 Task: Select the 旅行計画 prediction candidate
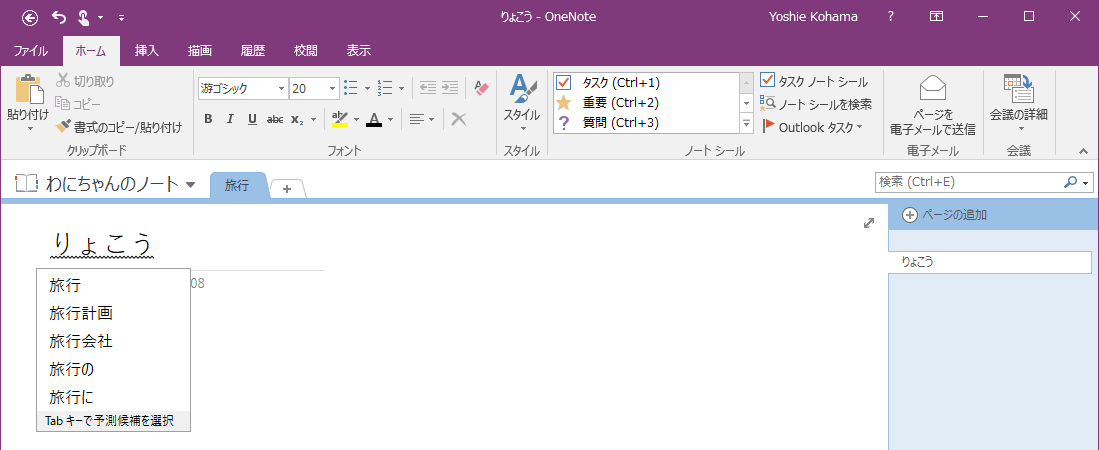tap(81, 313)
